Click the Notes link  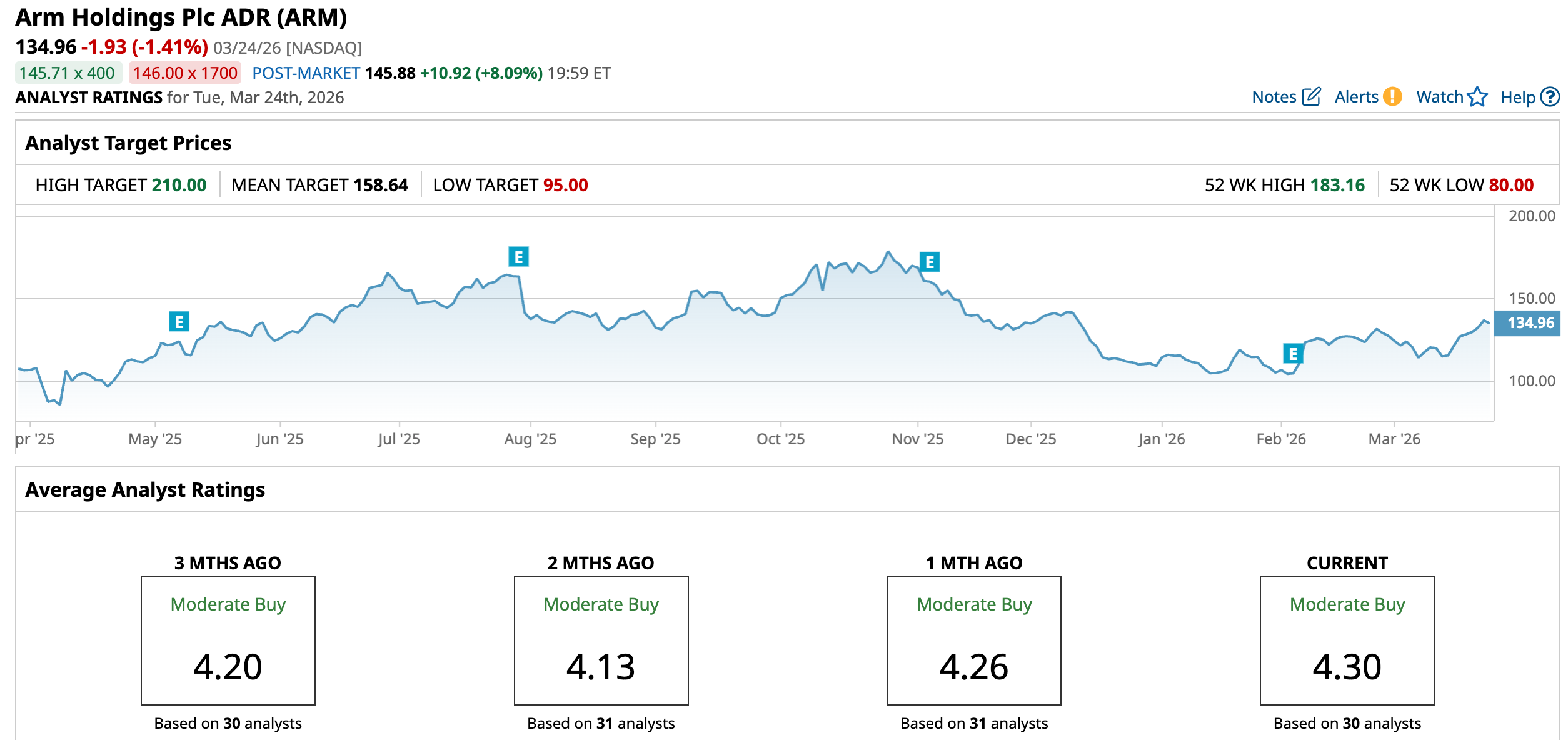(1274, 97)
